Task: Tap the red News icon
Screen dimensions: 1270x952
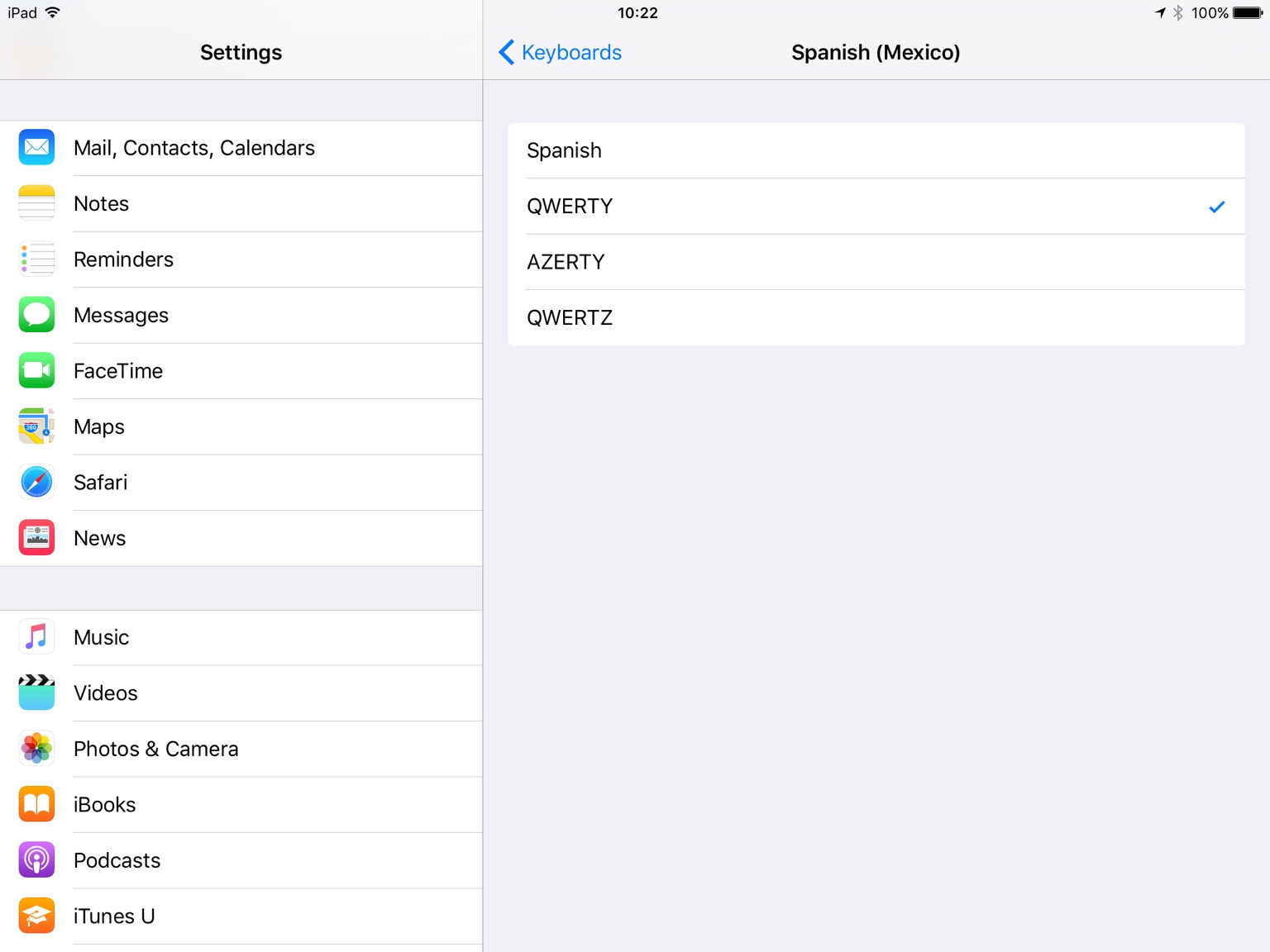Action: [36, 538]
